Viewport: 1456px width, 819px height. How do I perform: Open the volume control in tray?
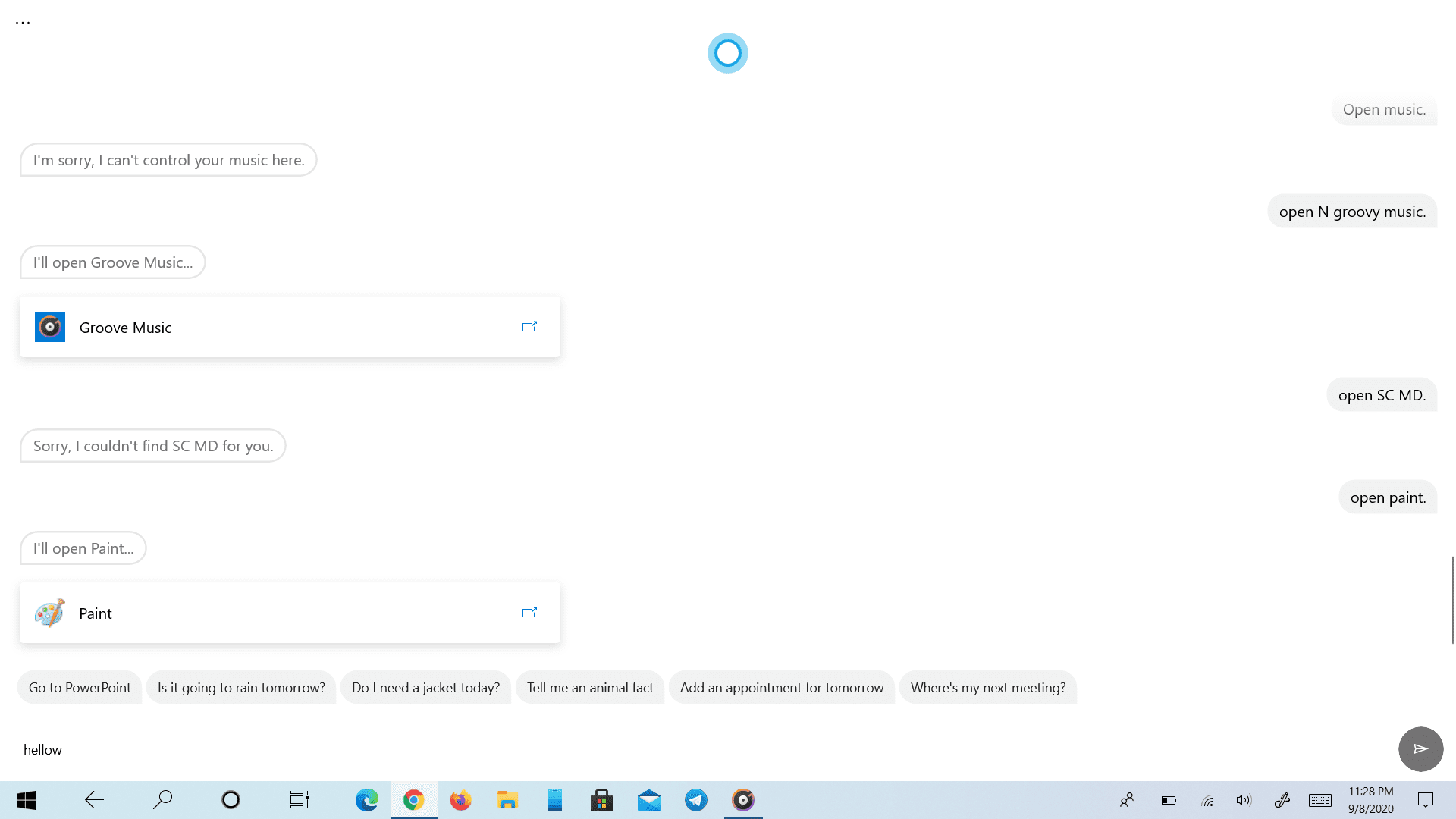pyautogui.click(x=1244, y=800)
